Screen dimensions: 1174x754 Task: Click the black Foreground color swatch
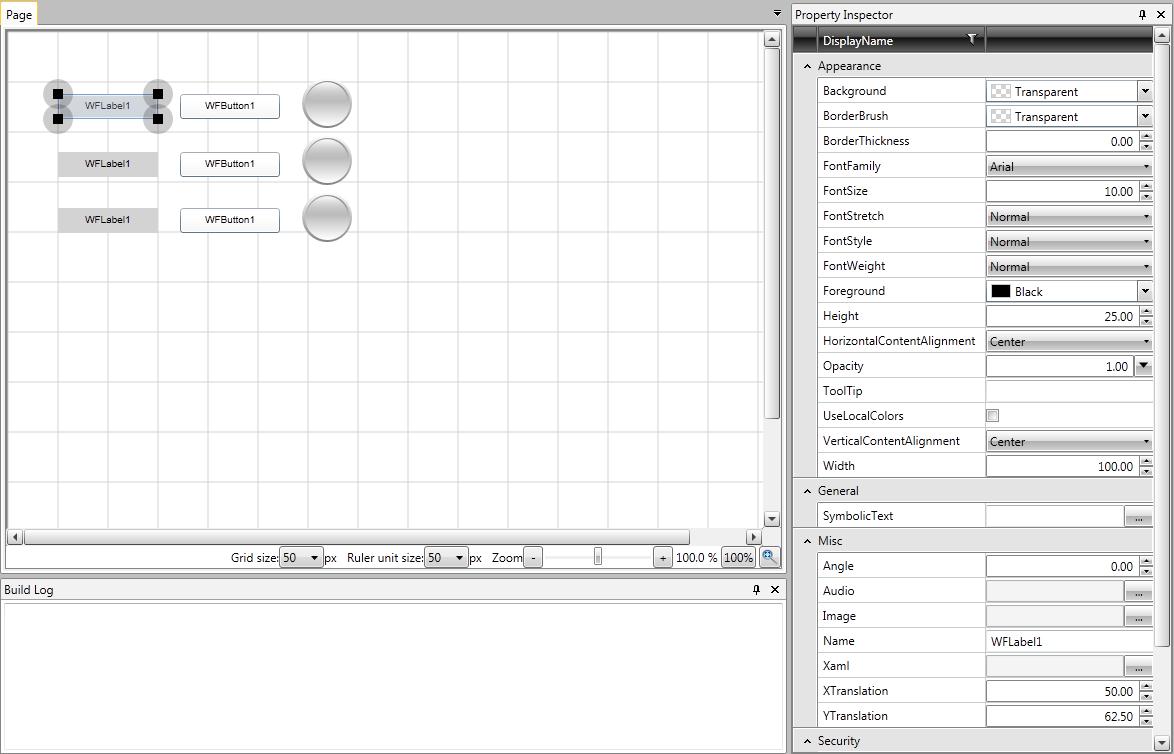(x=1000, y=292)
